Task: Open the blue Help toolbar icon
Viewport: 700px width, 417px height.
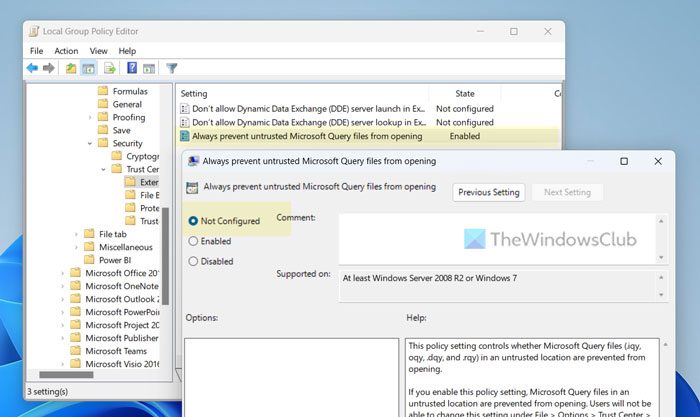Action: click(x=132, y=68)
